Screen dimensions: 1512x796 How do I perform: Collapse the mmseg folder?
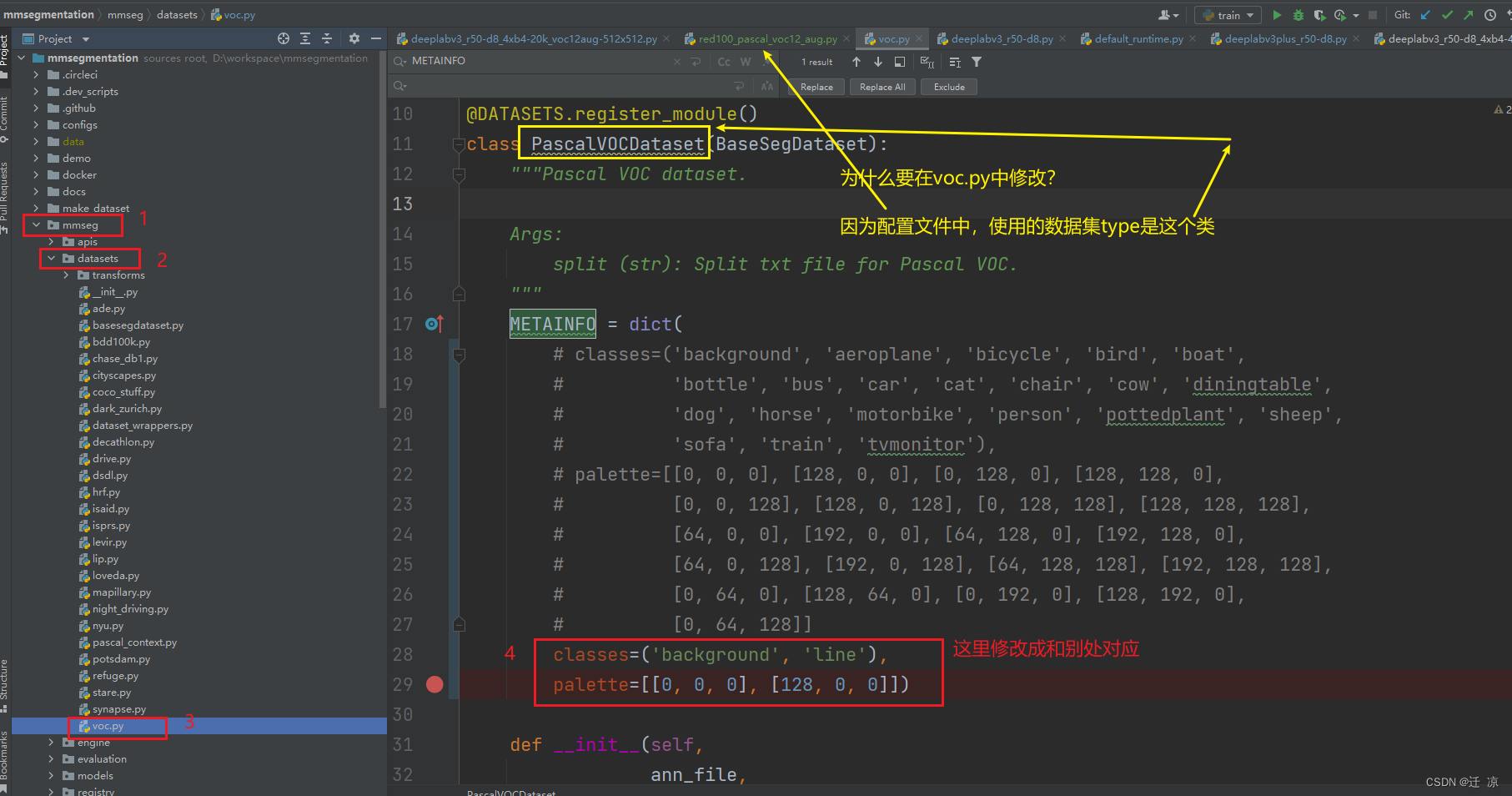[x=36, y=225]
